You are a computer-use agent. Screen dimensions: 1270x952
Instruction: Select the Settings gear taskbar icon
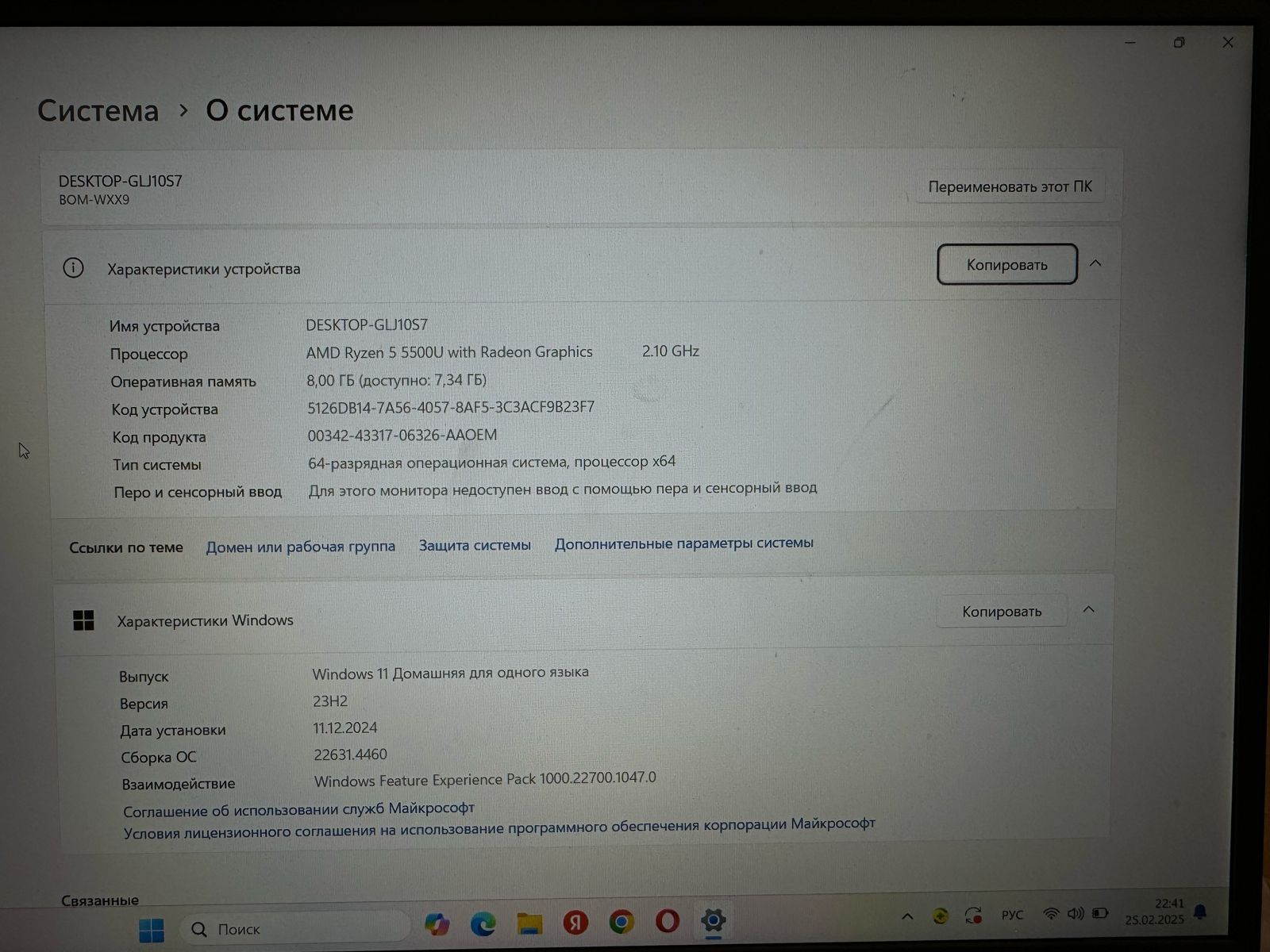(713, 920)
